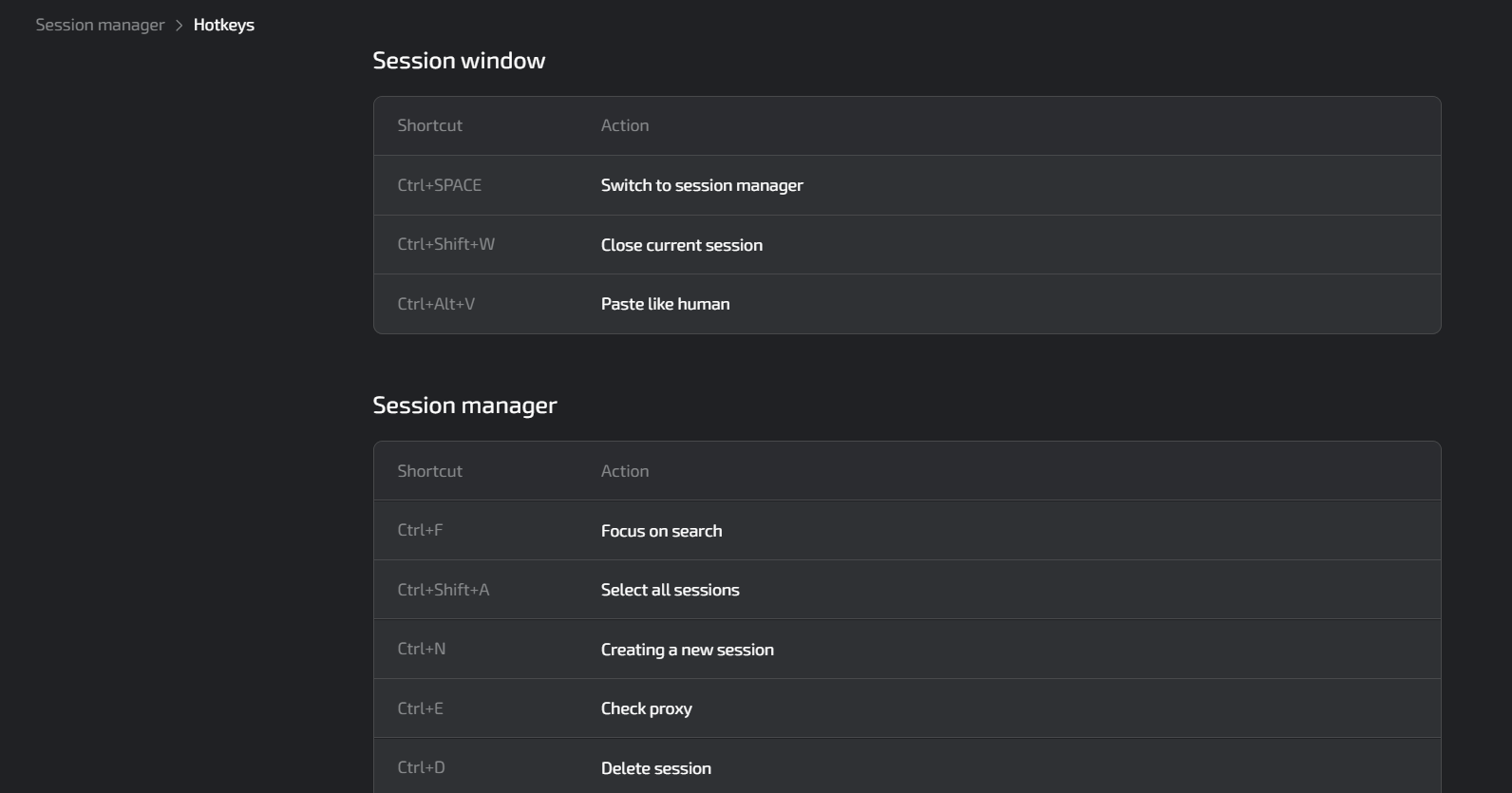Select the Hotkeys breadcrumb item
This screenshot has width=1512, height=793.
tap(223, 24)
